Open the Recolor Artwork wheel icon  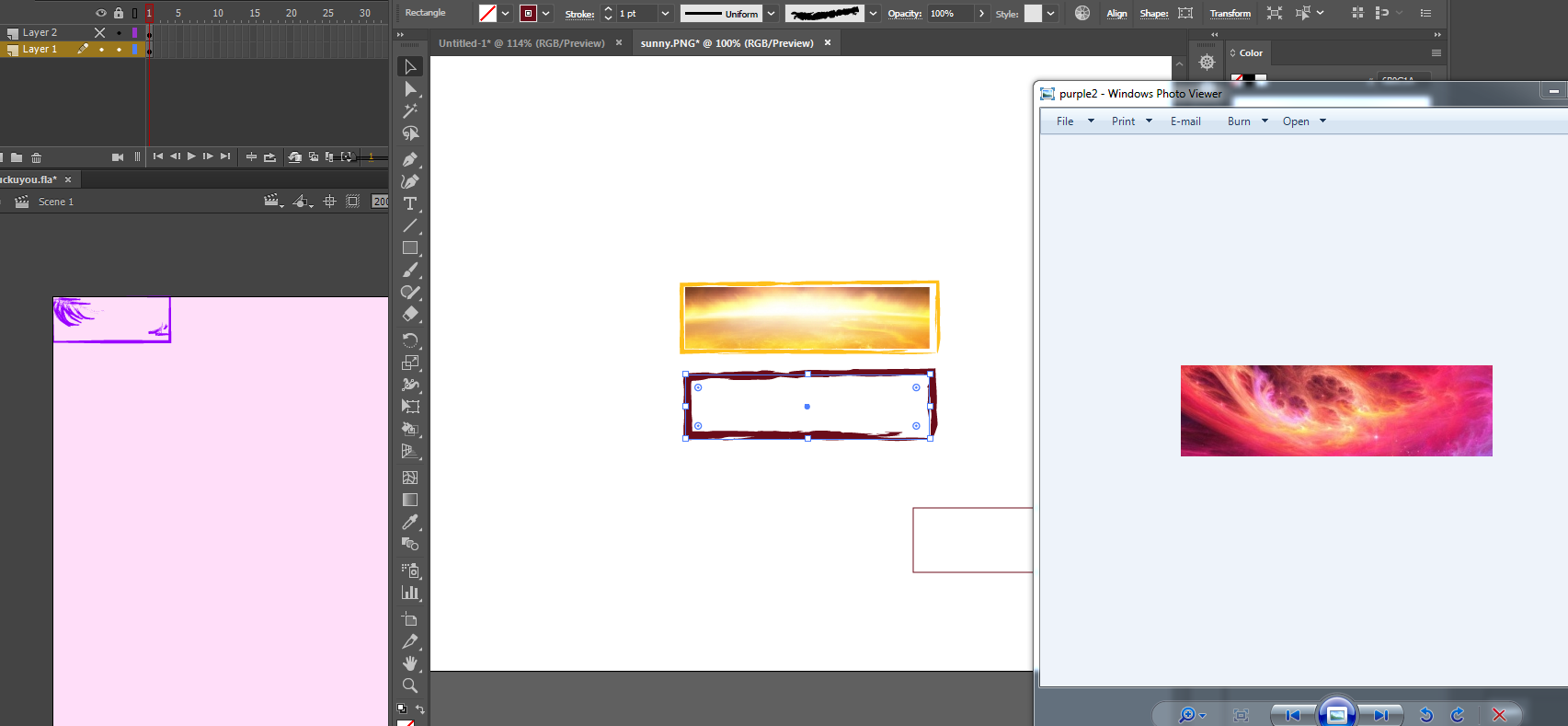[1082, 13]
